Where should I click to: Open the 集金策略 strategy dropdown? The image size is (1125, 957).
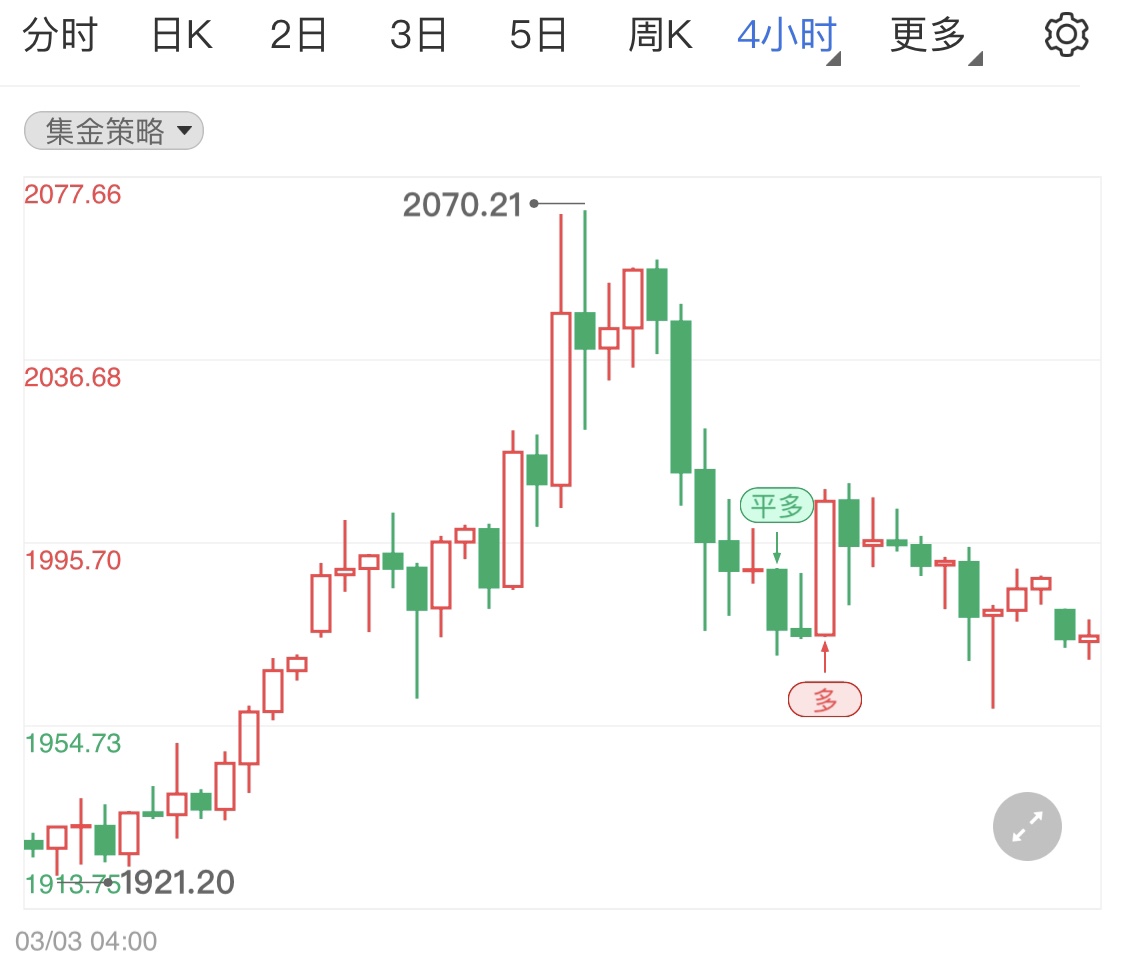(x=114, y=131)
